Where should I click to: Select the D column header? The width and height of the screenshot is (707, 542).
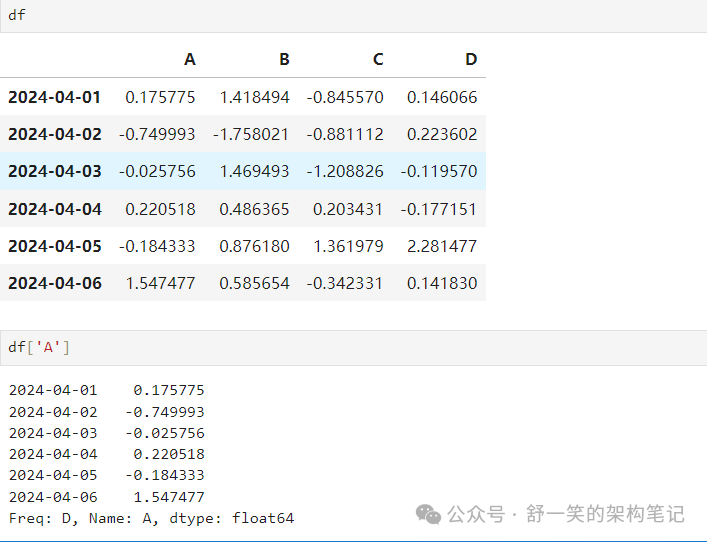coord(471,59)
